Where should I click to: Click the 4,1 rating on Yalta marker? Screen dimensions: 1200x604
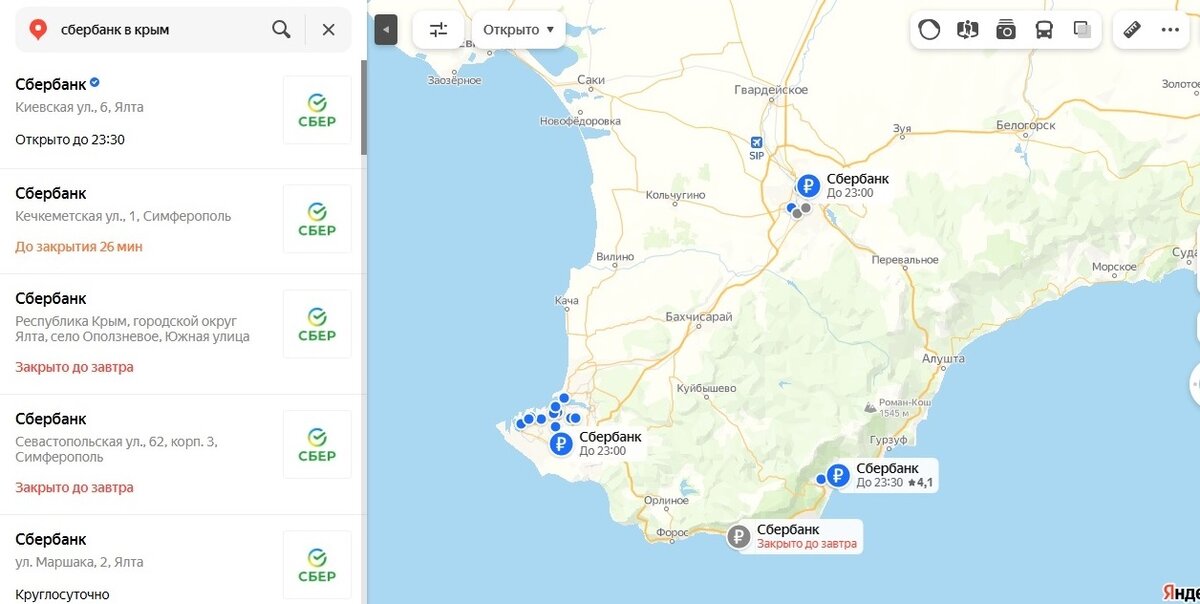click(x=920, y=483)
